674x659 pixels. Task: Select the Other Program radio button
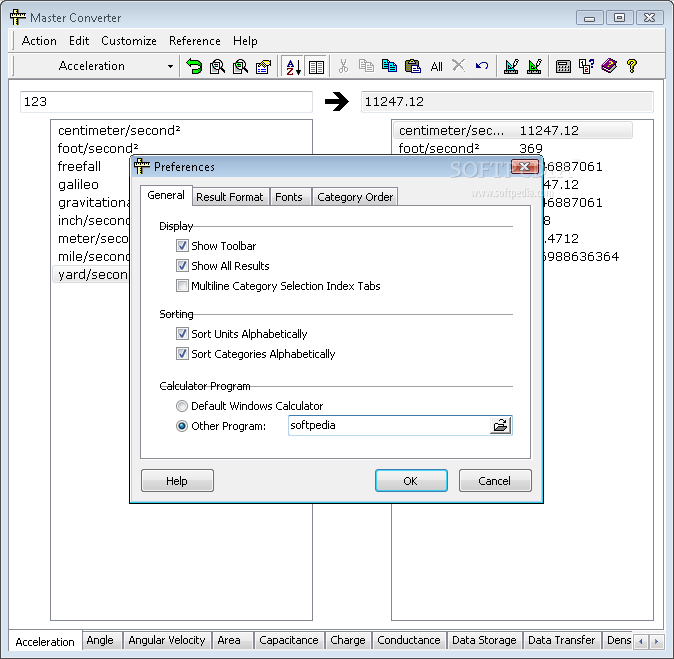tap(182, 426)
